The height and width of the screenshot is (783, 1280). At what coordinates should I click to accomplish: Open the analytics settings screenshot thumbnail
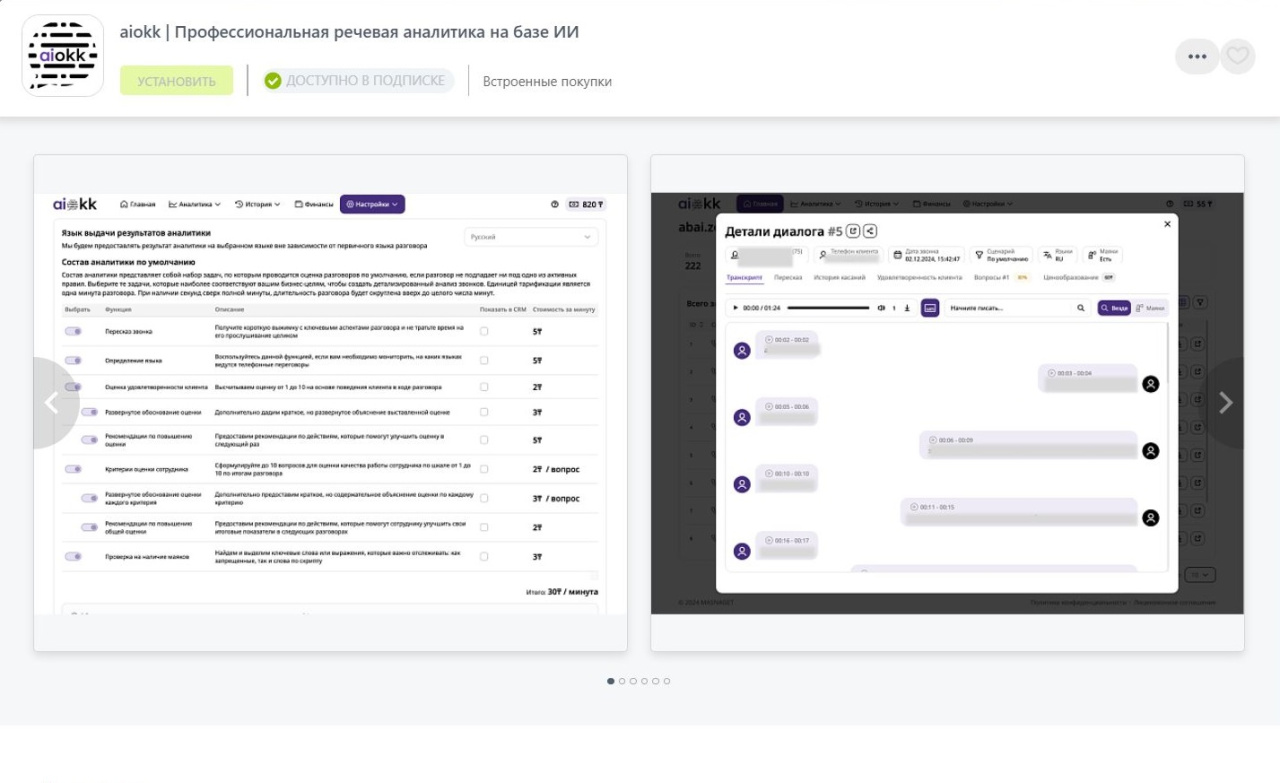click(x=331, y=403)
